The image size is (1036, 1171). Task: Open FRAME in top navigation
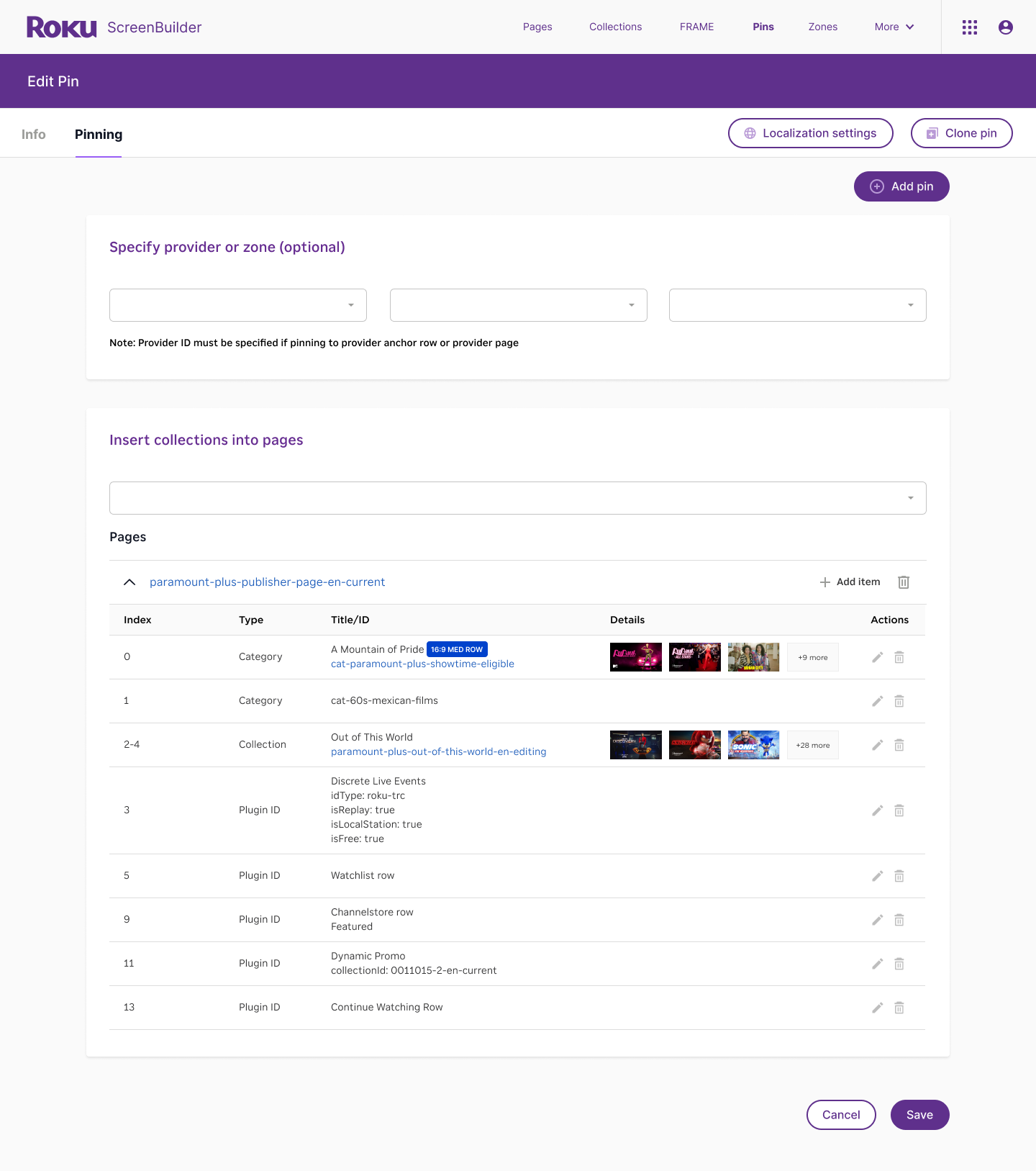(696, 27)
